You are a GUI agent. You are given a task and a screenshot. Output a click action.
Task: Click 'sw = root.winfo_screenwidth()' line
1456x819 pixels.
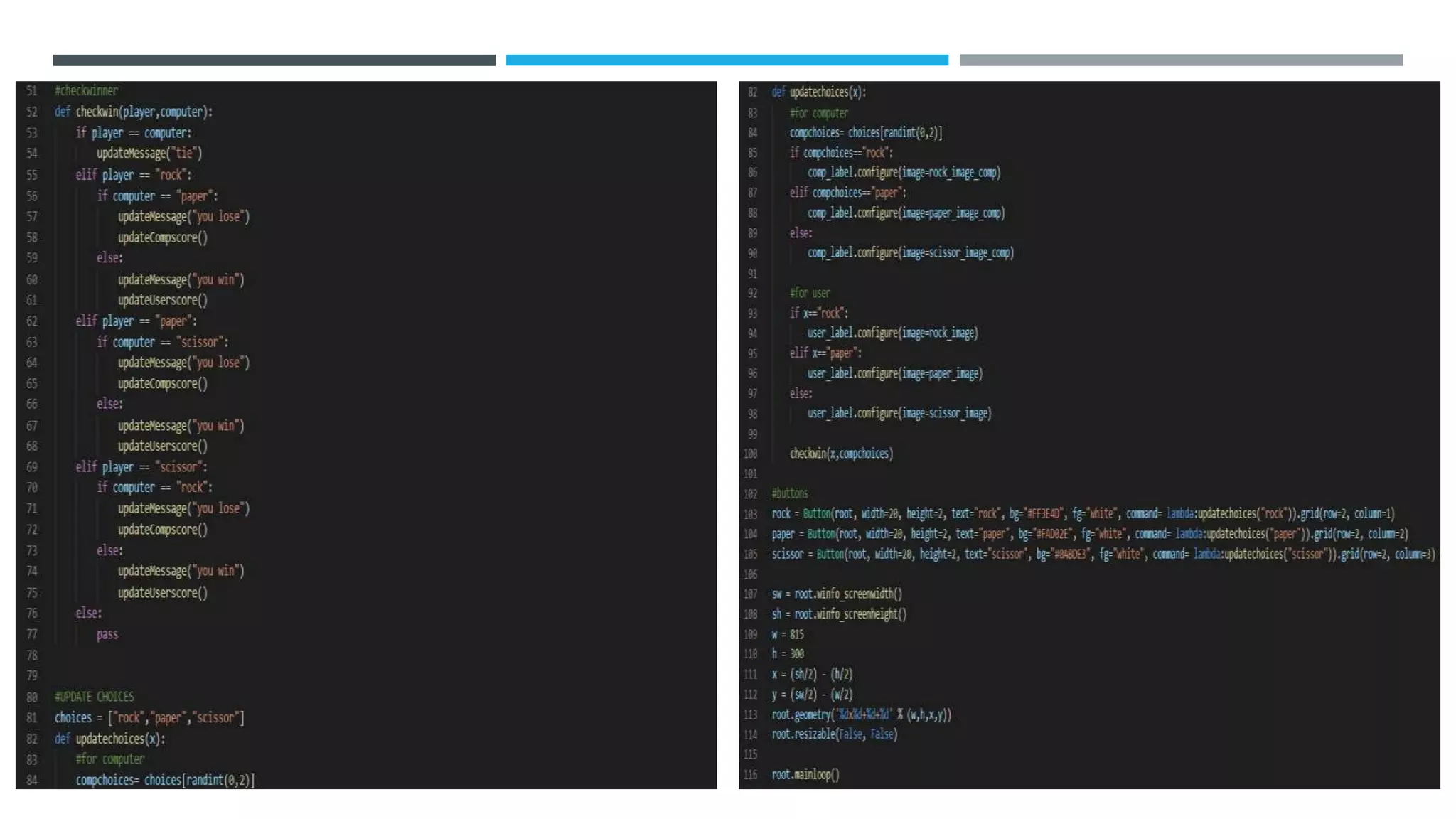pos(837,594)
